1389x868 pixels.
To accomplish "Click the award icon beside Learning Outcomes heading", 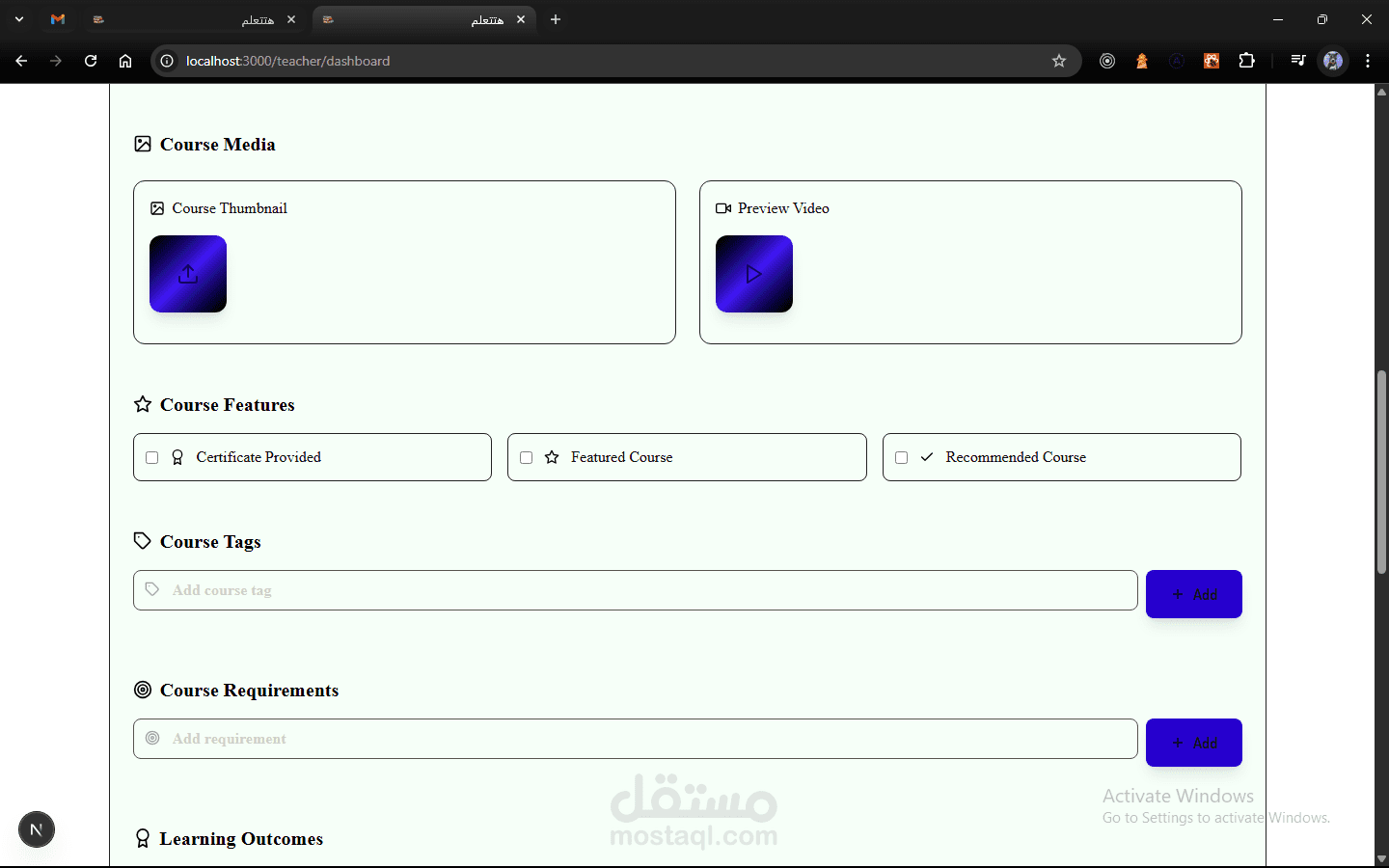I will 143,838.
